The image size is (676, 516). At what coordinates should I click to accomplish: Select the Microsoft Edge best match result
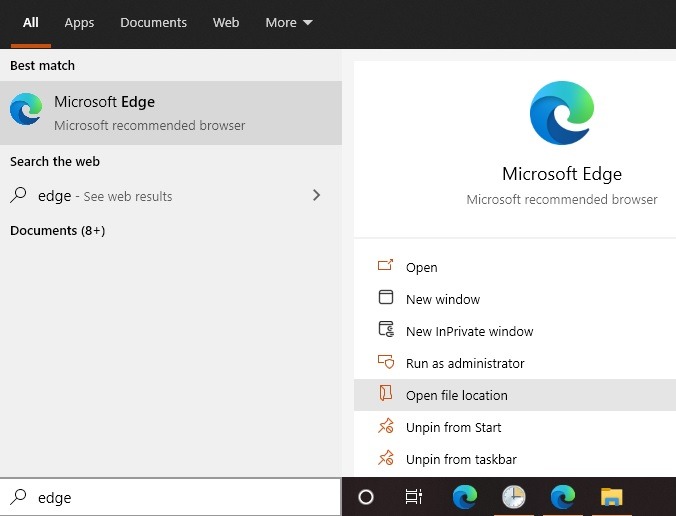point(171,113)
